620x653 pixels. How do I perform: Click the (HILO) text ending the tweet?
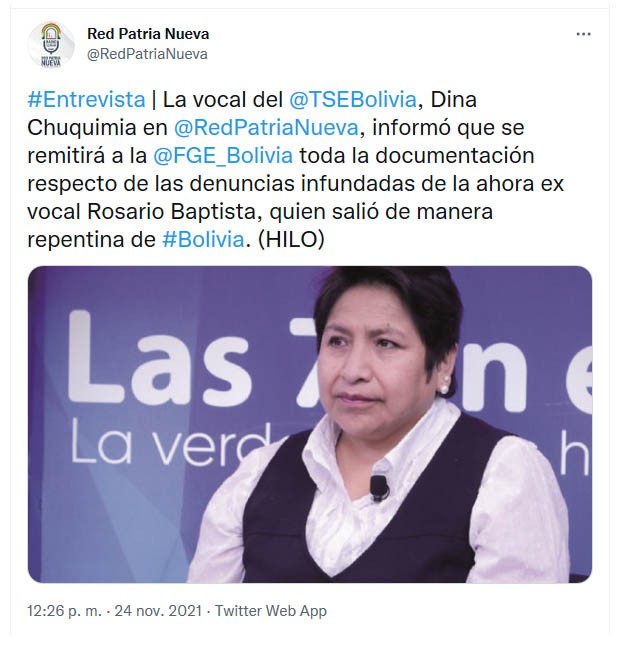pos(291,239)
